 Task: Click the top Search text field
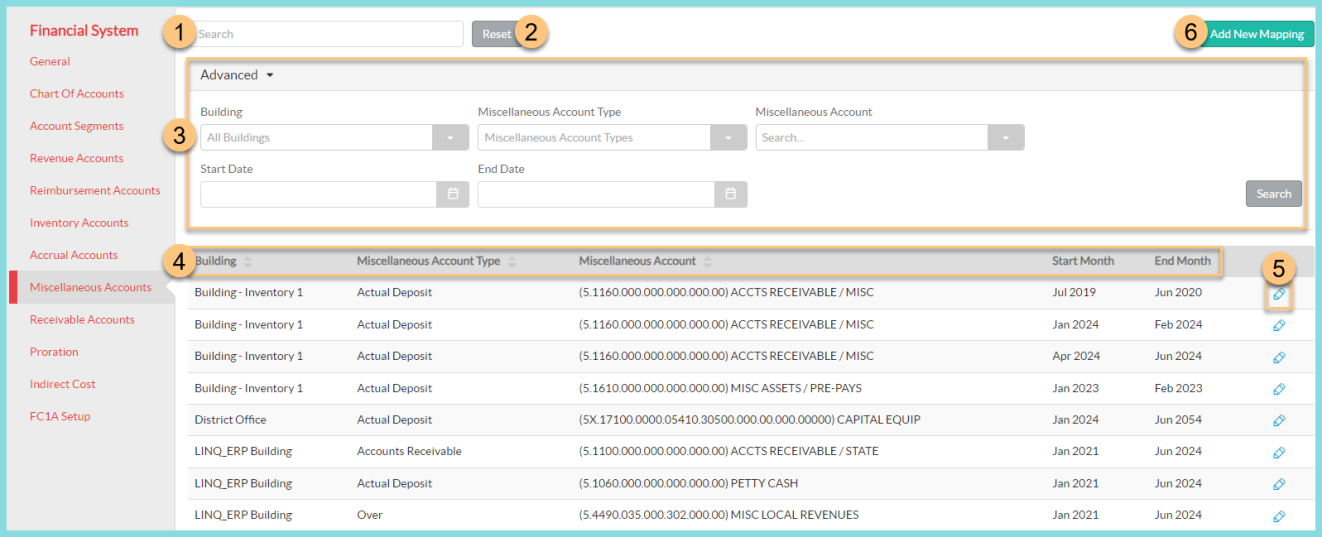tap(329, 34)
